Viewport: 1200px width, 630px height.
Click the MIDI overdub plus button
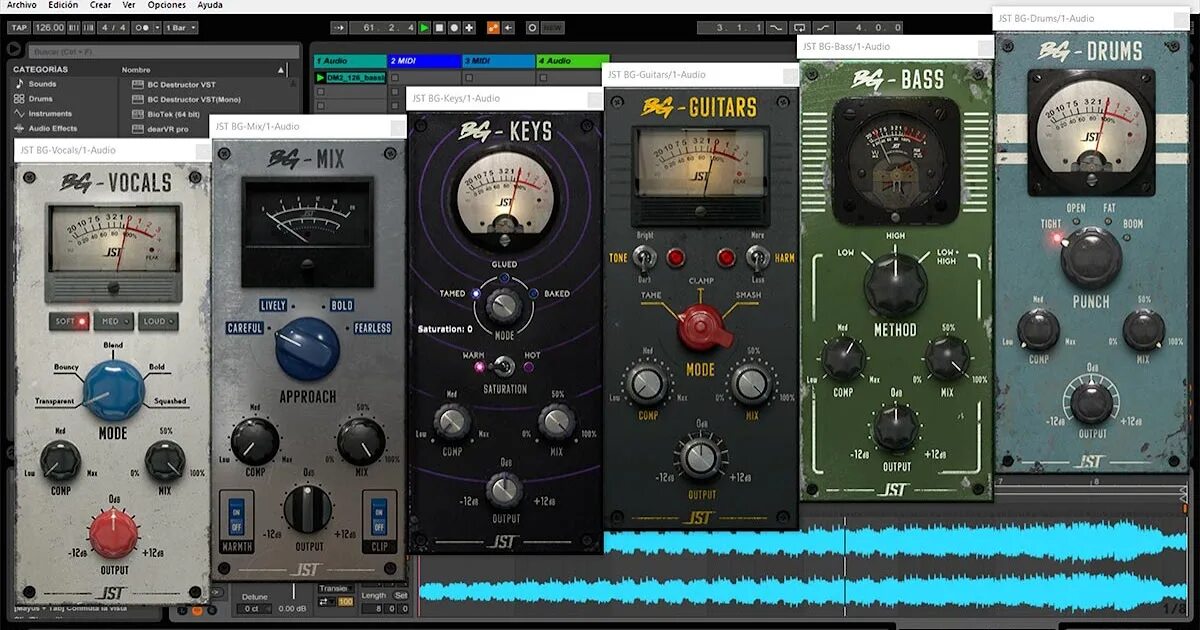click(x=470, y=27)
